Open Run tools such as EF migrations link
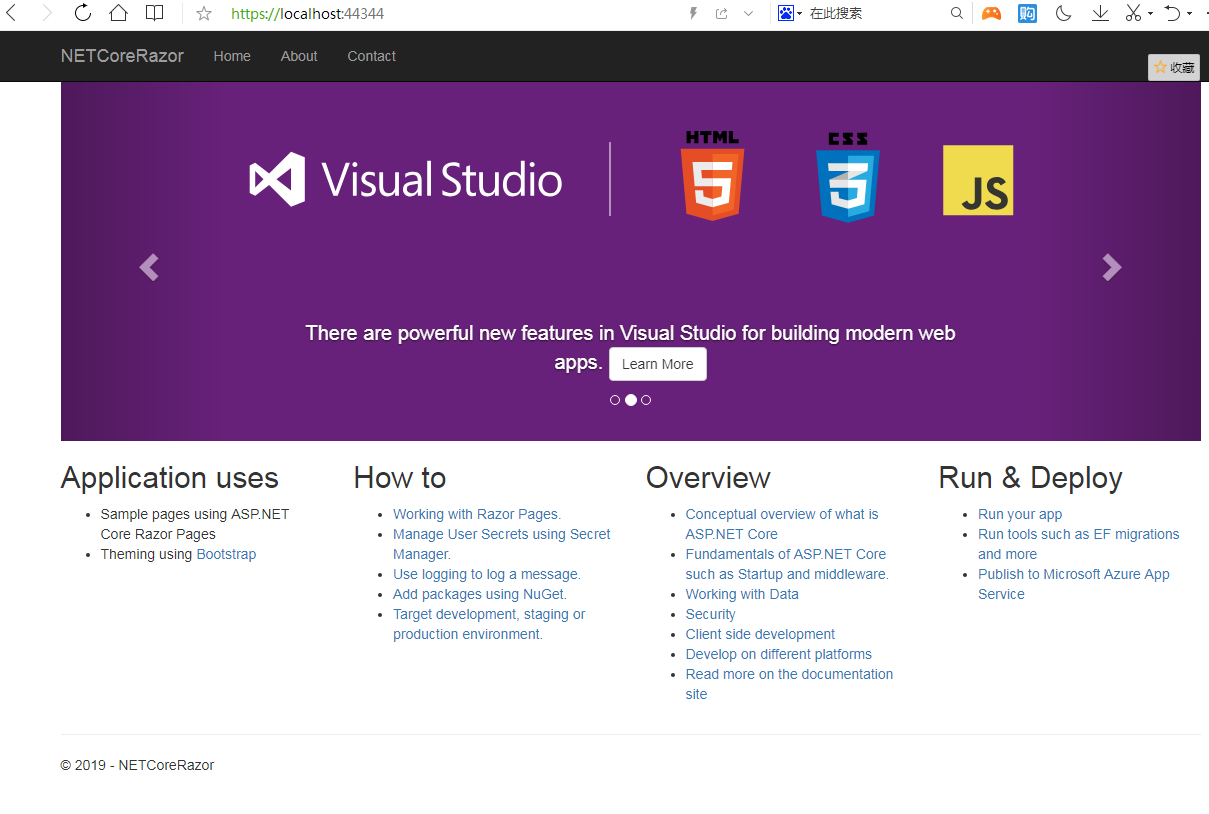Viewport: 1209px width, 814px height. [1079, 544]
